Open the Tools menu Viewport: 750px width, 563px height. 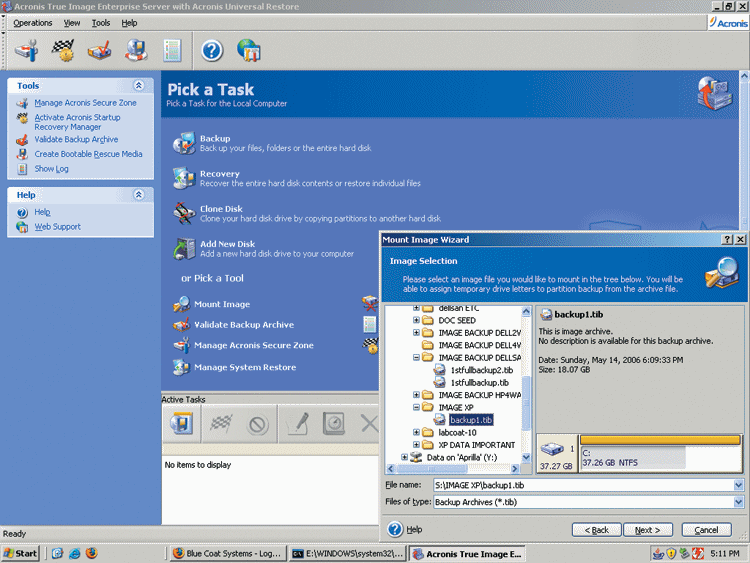[101, 22]
